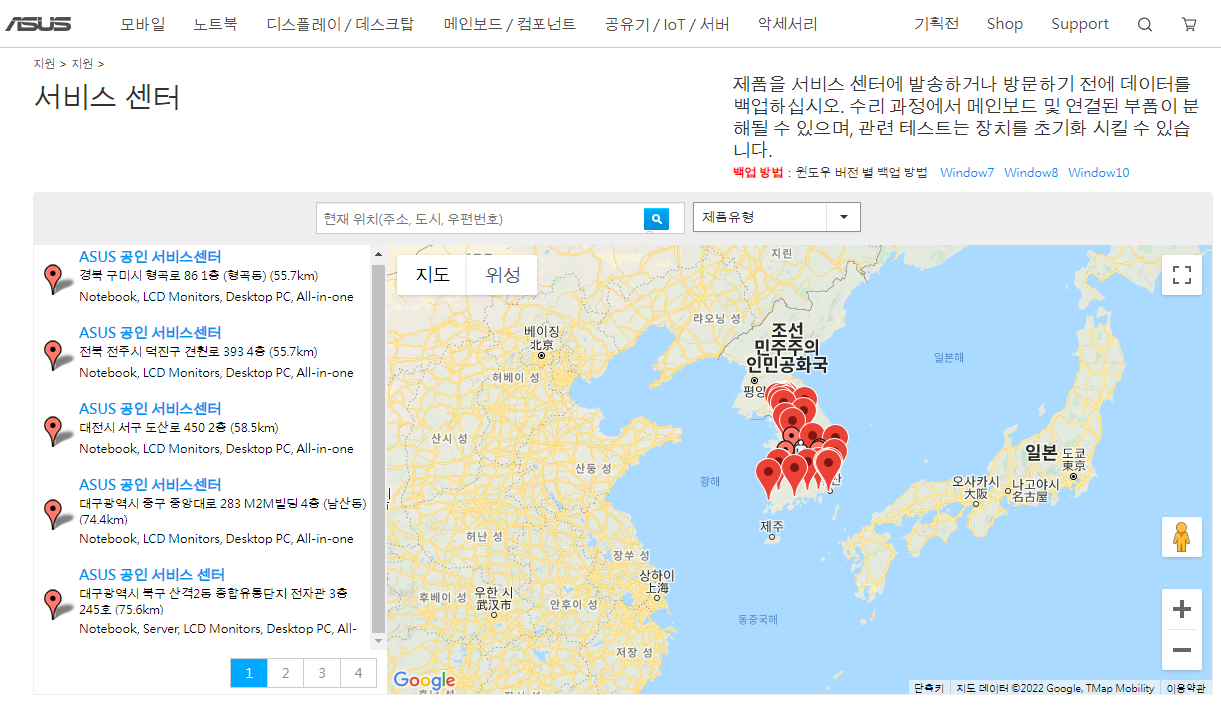Open 디스플레이 / 데스크탑 menu
The width and height of the screenshot is (1221, 707).
click(340, 24)
